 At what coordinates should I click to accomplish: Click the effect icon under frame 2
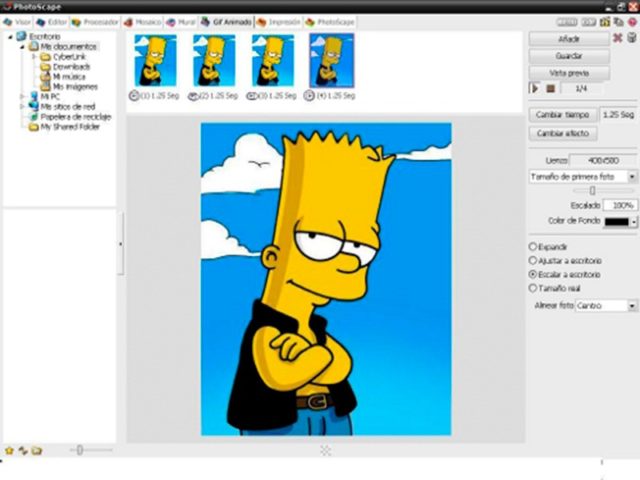pos(192,96)
